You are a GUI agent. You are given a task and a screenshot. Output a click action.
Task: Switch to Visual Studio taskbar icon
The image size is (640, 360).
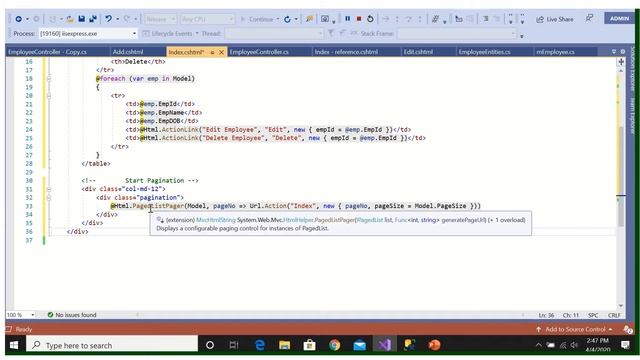(x=384, y=345)
